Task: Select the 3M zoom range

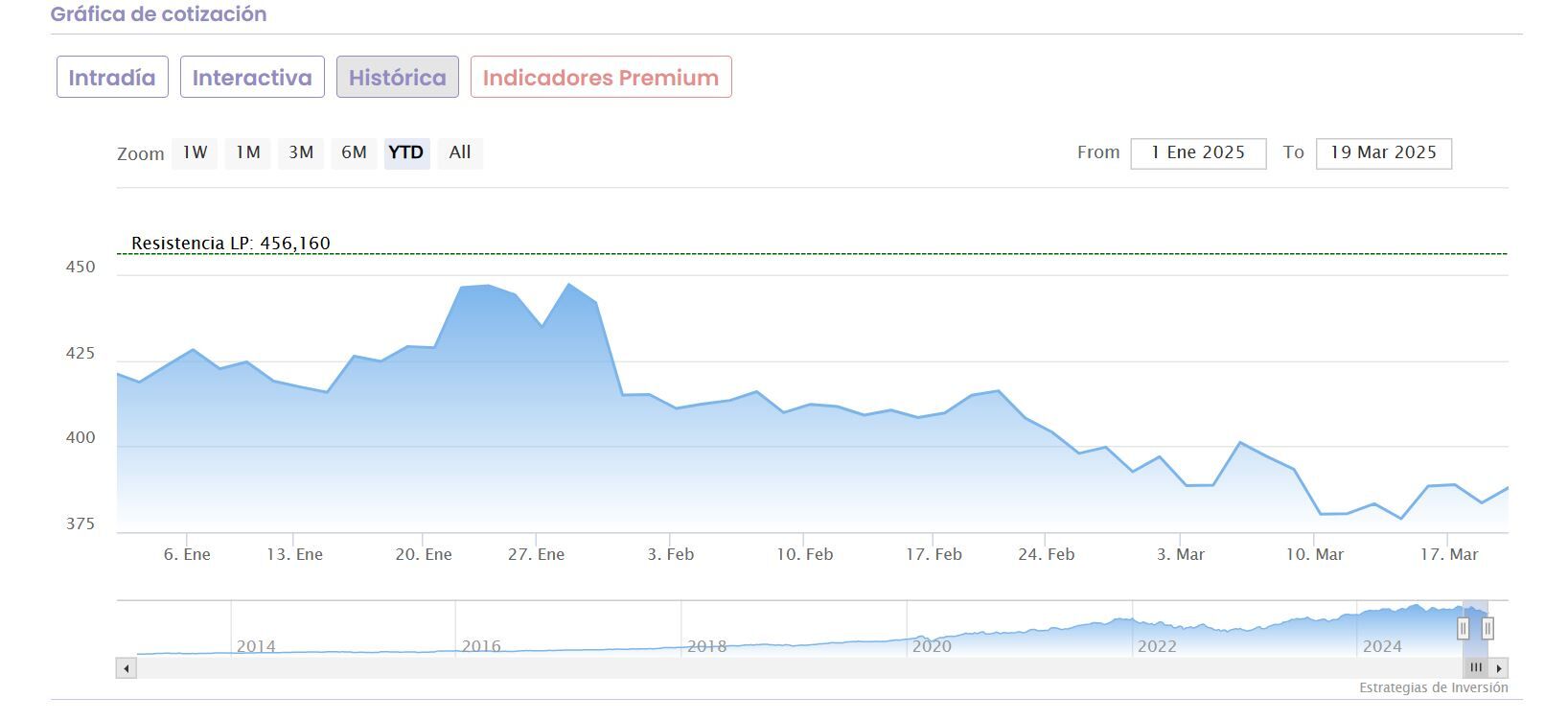Action: tap(301, 152)
